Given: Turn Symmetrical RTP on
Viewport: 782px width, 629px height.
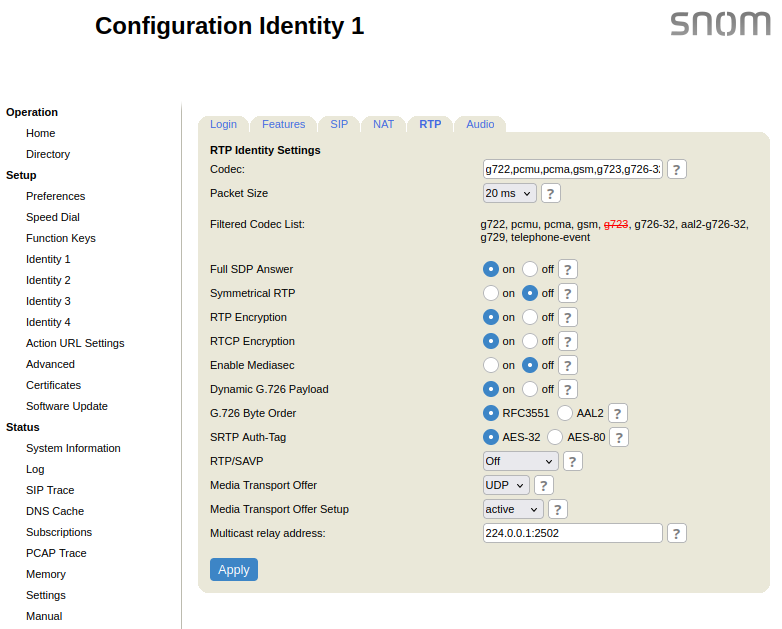Looking at the screenshot, I should coord(491,293).
